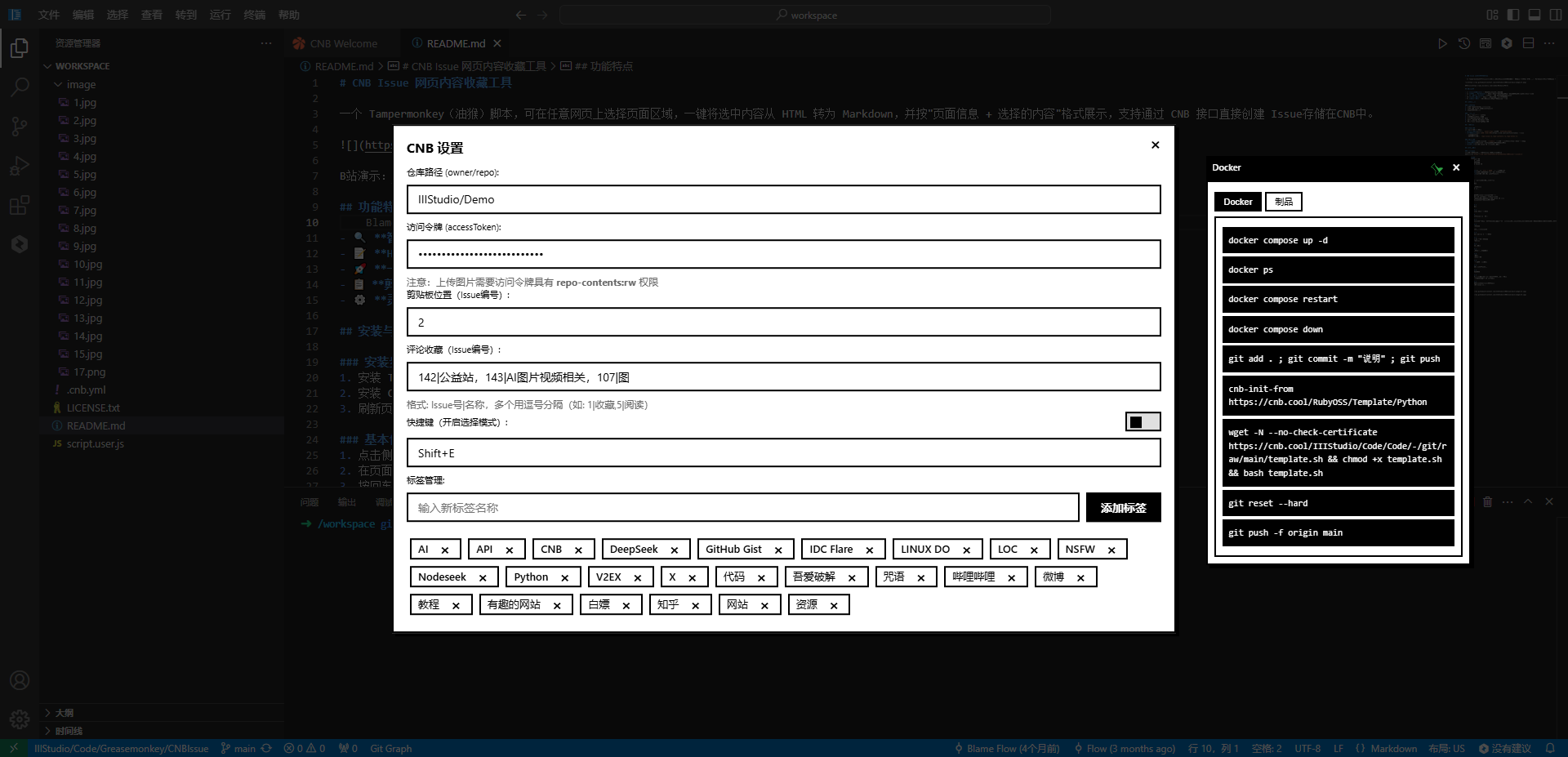Run docker compose up -d command
This screenshot has height=757, width=1568.
click(x=1338, y=240)
